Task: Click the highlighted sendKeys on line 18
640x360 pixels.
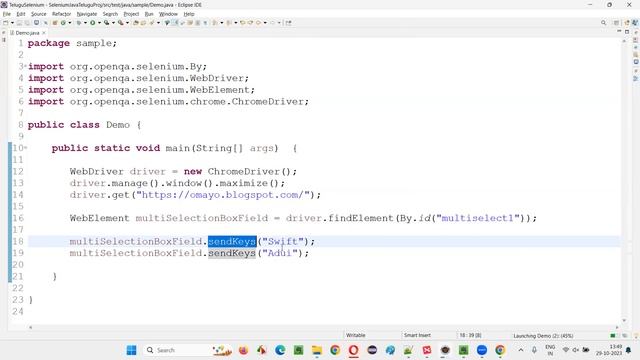Action: (x=232, y=241)
